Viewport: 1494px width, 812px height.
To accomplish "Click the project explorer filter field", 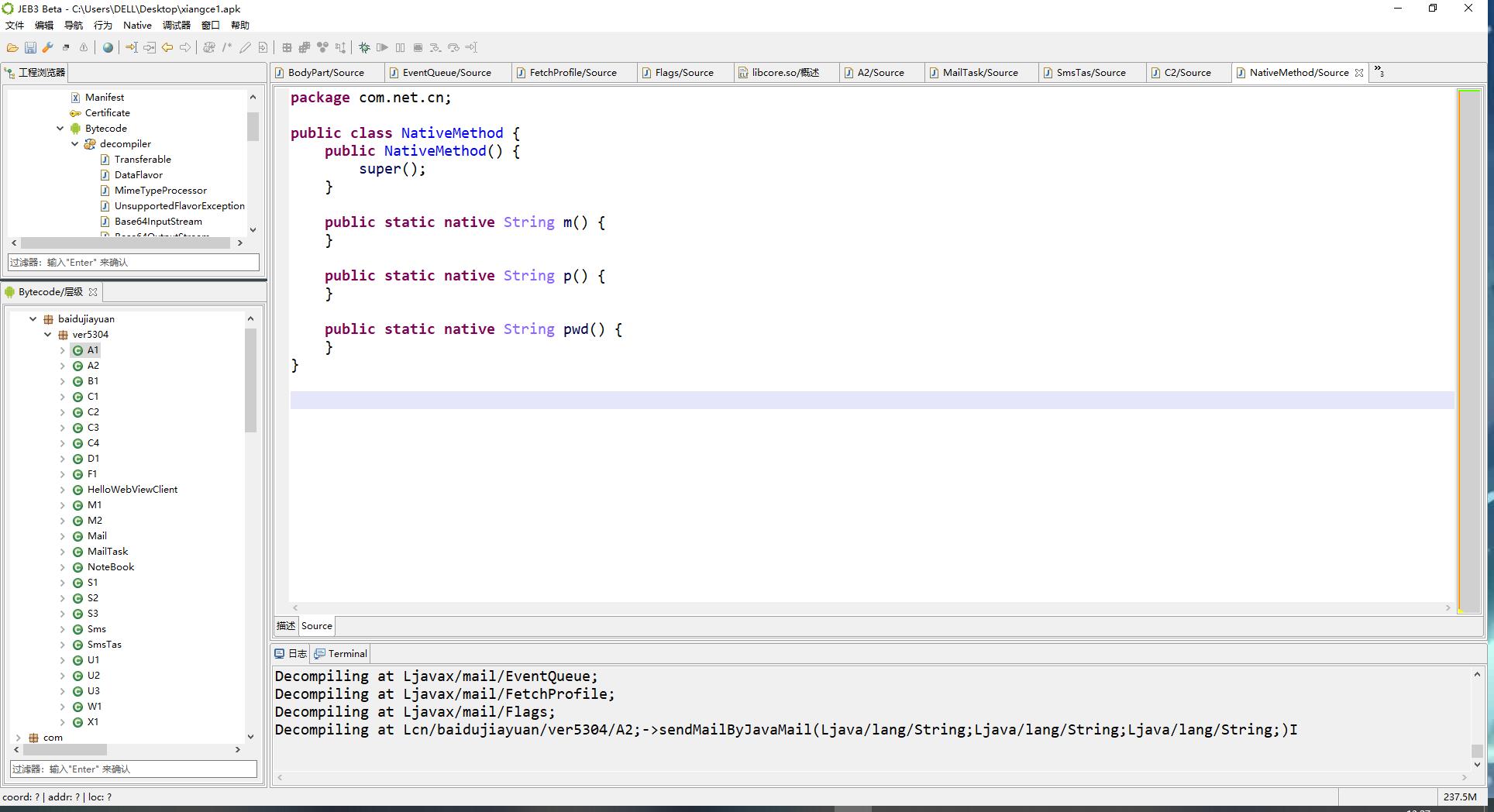I will click(133, 263).
